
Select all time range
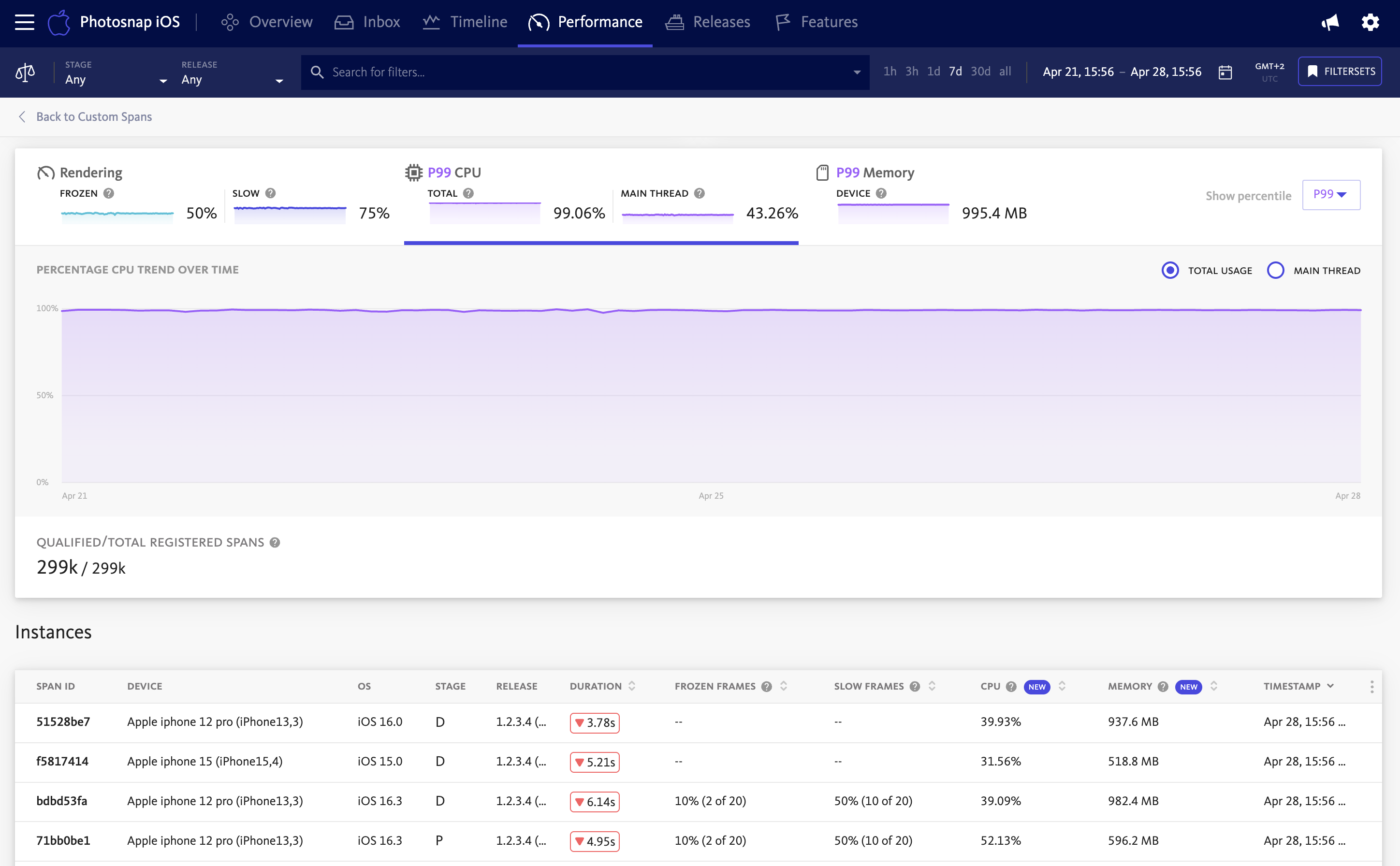[x=1006, y=72]
